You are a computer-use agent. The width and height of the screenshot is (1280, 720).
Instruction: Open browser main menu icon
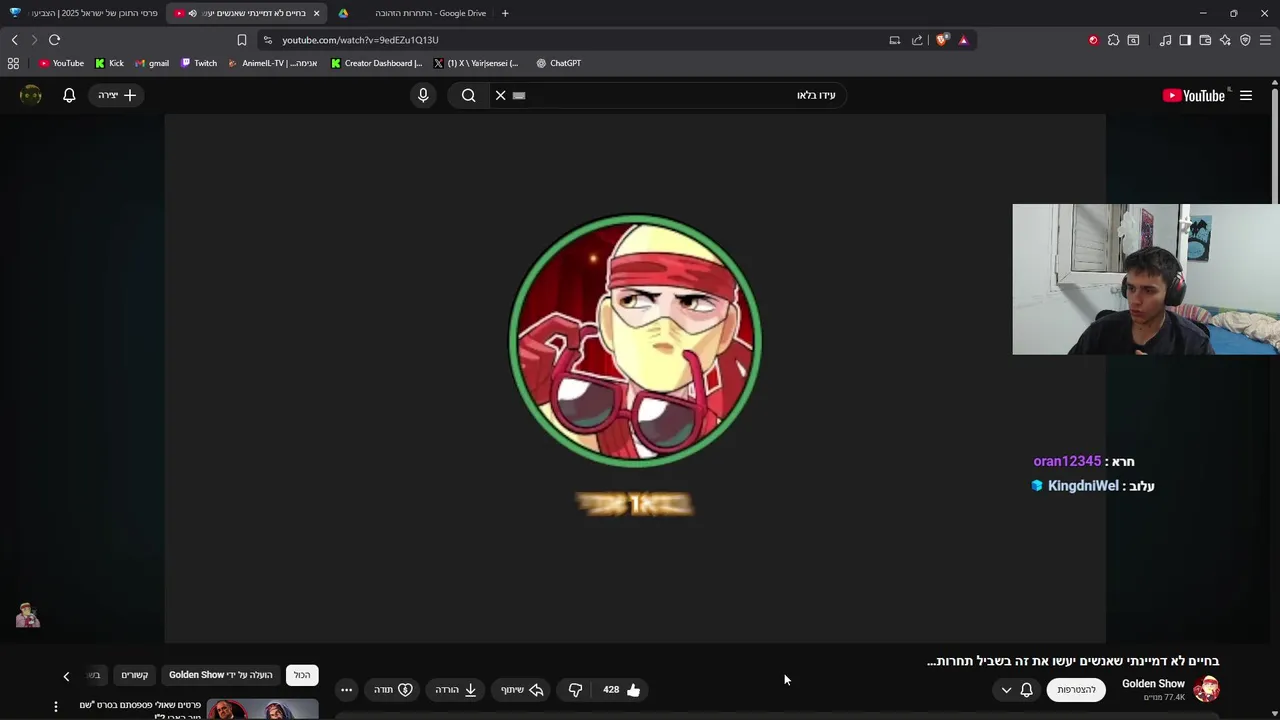click(x=1265, y=40)
